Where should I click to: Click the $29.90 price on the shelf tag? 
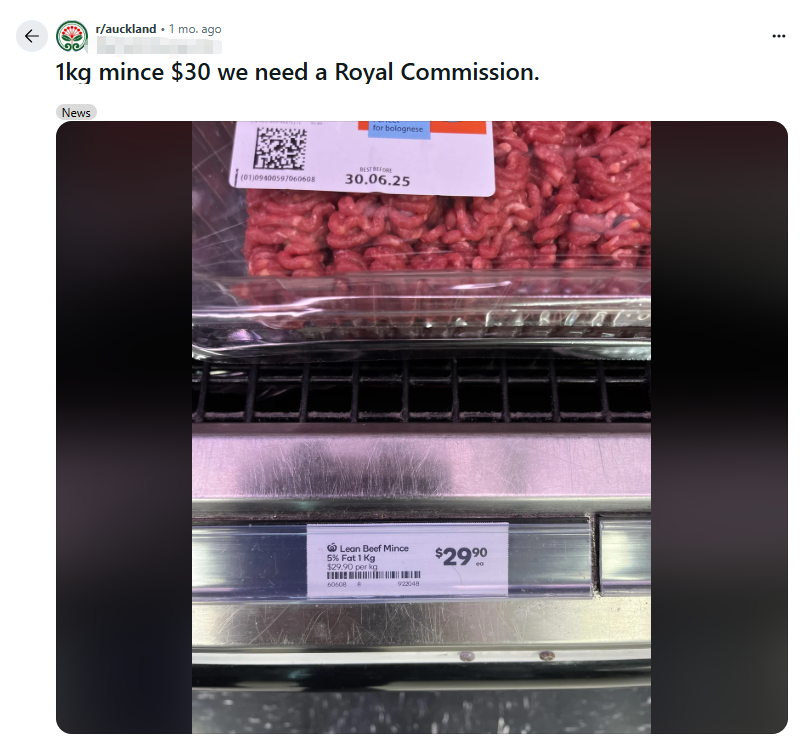pyautogui.click(x=461, y=556)
